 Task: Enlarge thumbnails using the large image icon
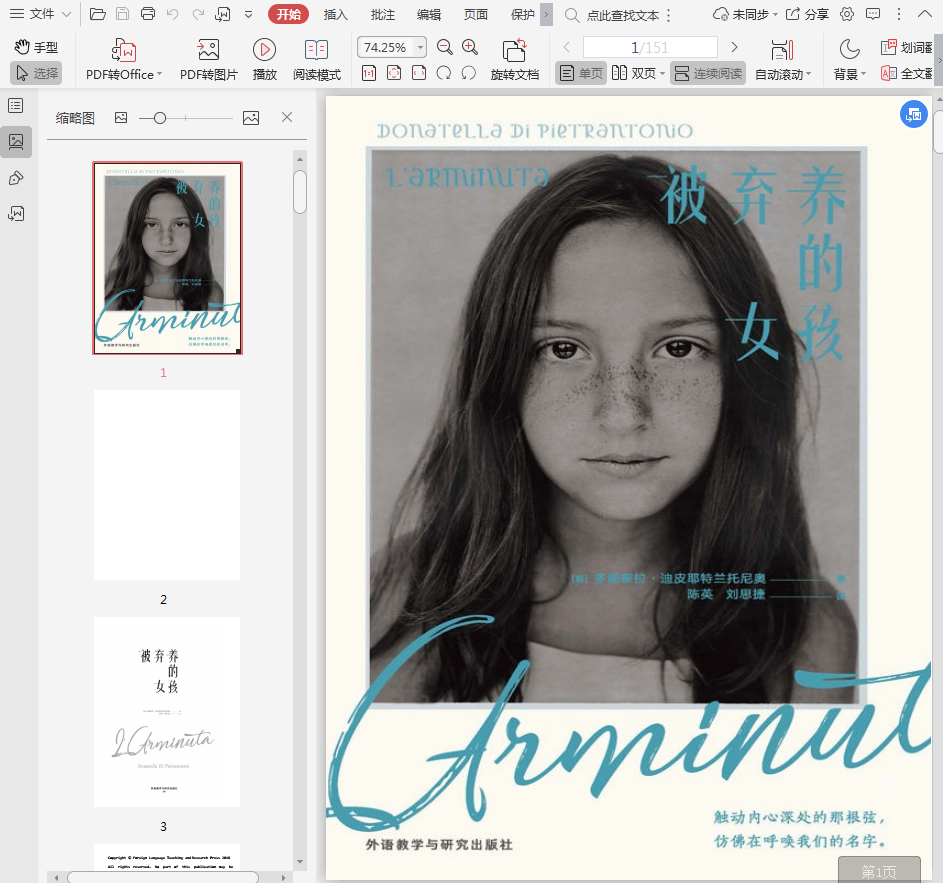click(250, 118)
